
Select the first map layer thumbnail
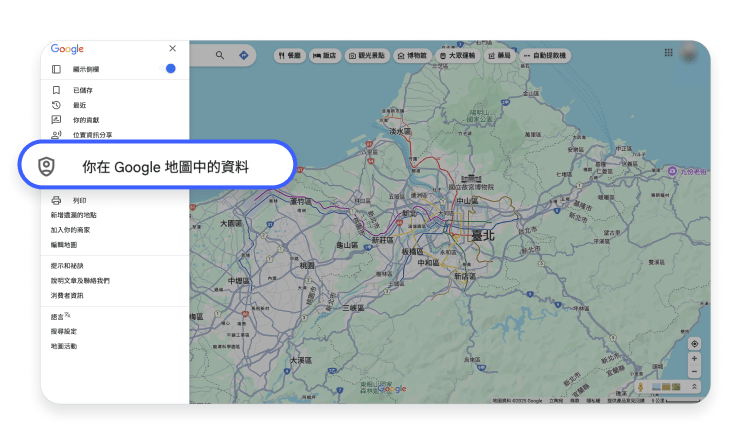coord(656,387)
